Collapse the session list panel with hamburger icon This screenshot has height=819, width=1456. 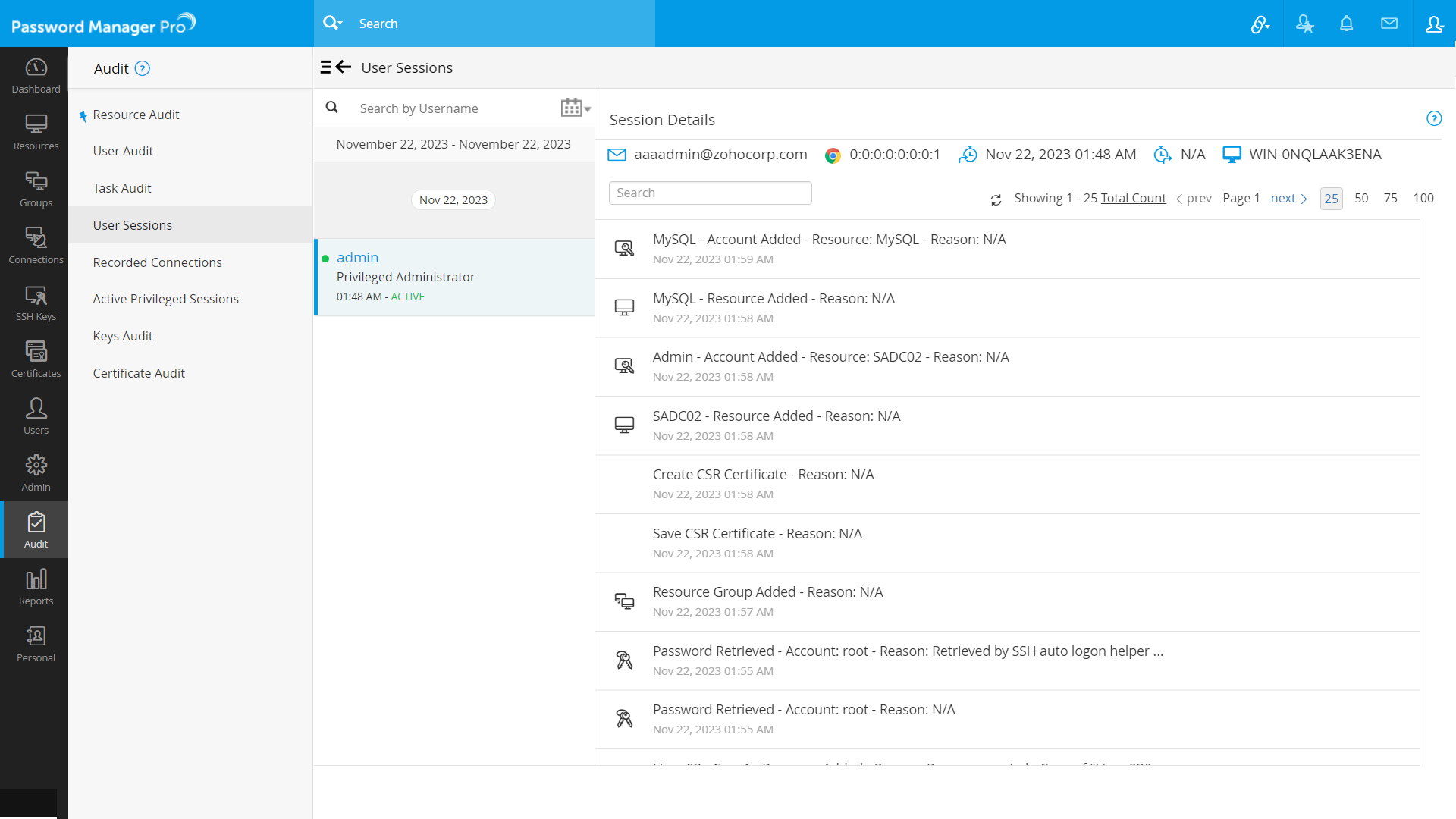(x=327, y=67)
